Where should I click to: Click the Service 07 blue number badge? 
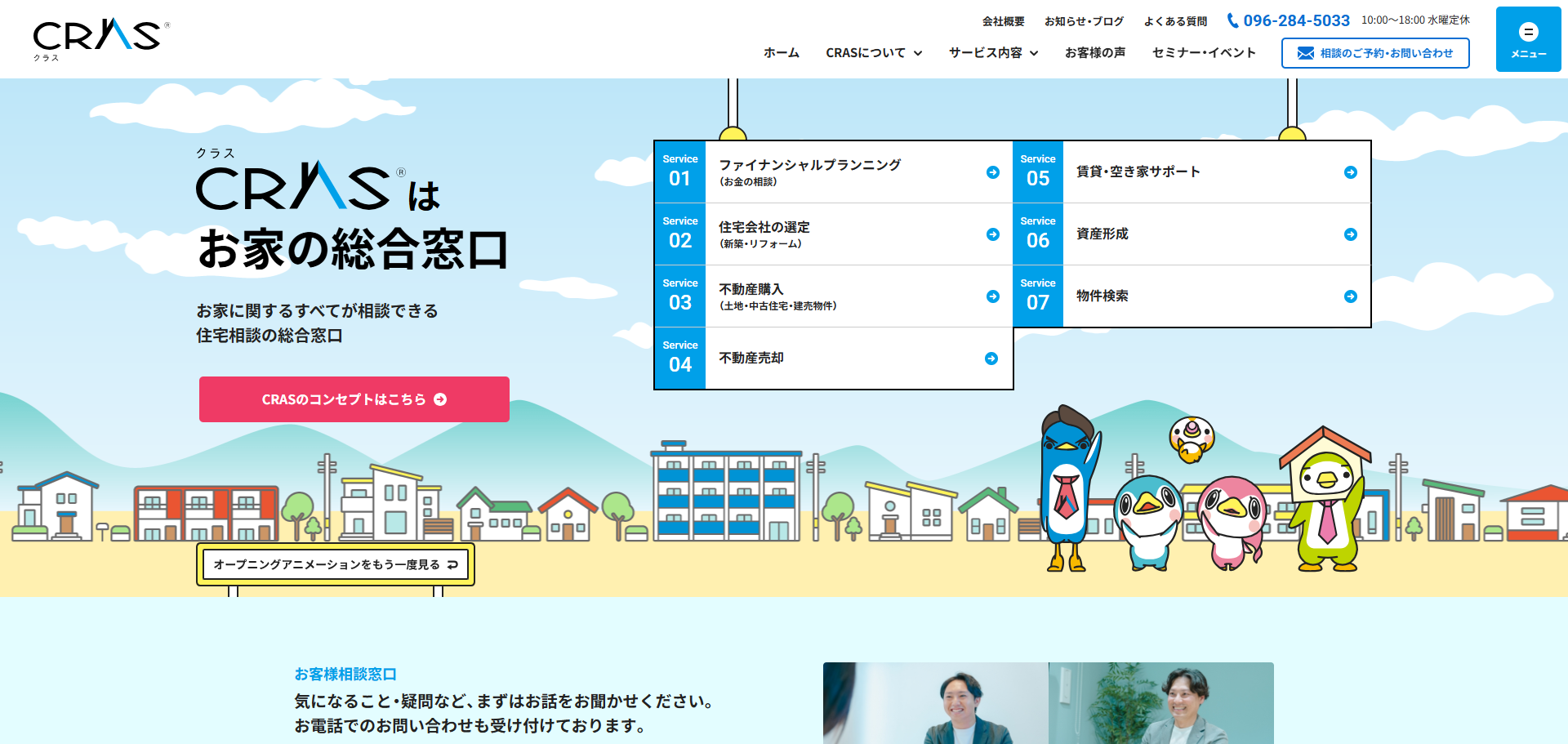pyautogui.click(x=1038, y=296)
